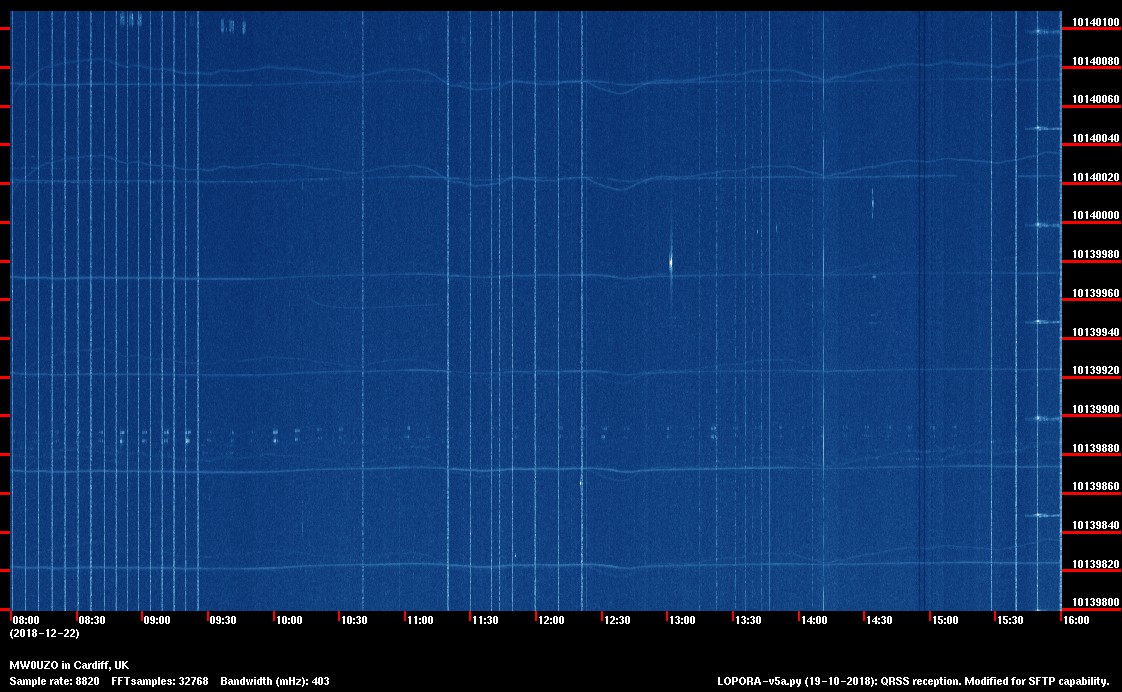The height and width of the screenshot is (692, 1122).
Task: Click the 10139980 frequency label
Action: [x=1095, y=255]
